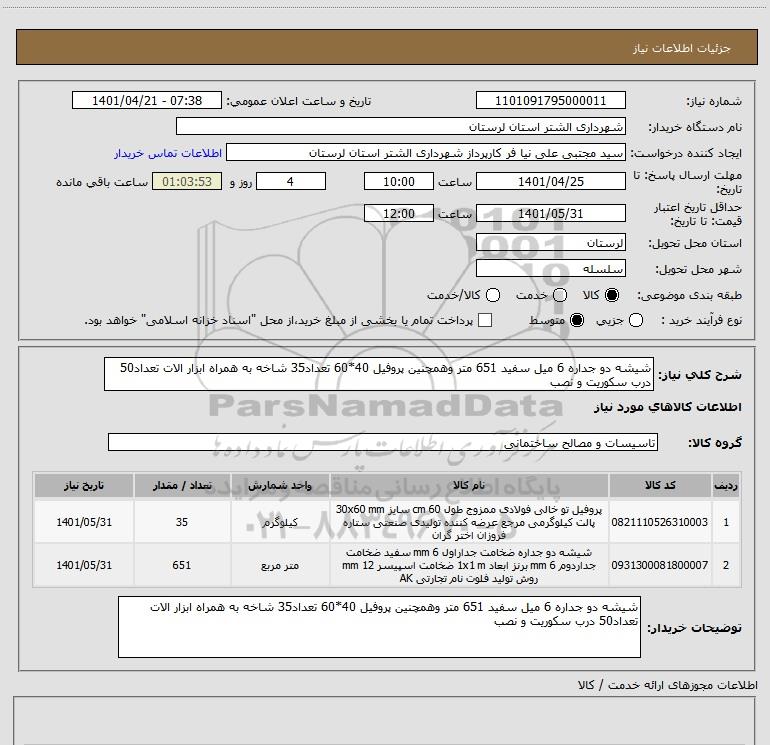Click the need date 1401/05/31 in row 1

coord(84,522)
